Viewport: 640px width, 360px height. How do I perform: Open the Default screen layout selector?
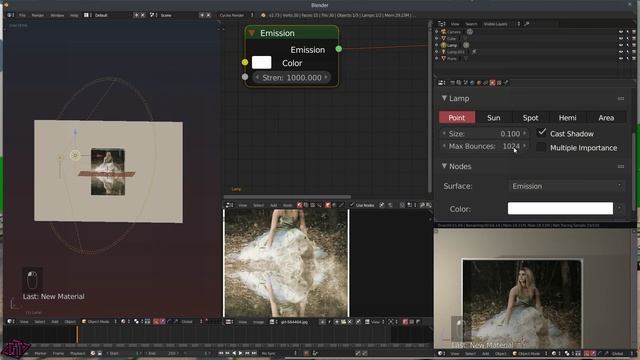pos(109,15)
